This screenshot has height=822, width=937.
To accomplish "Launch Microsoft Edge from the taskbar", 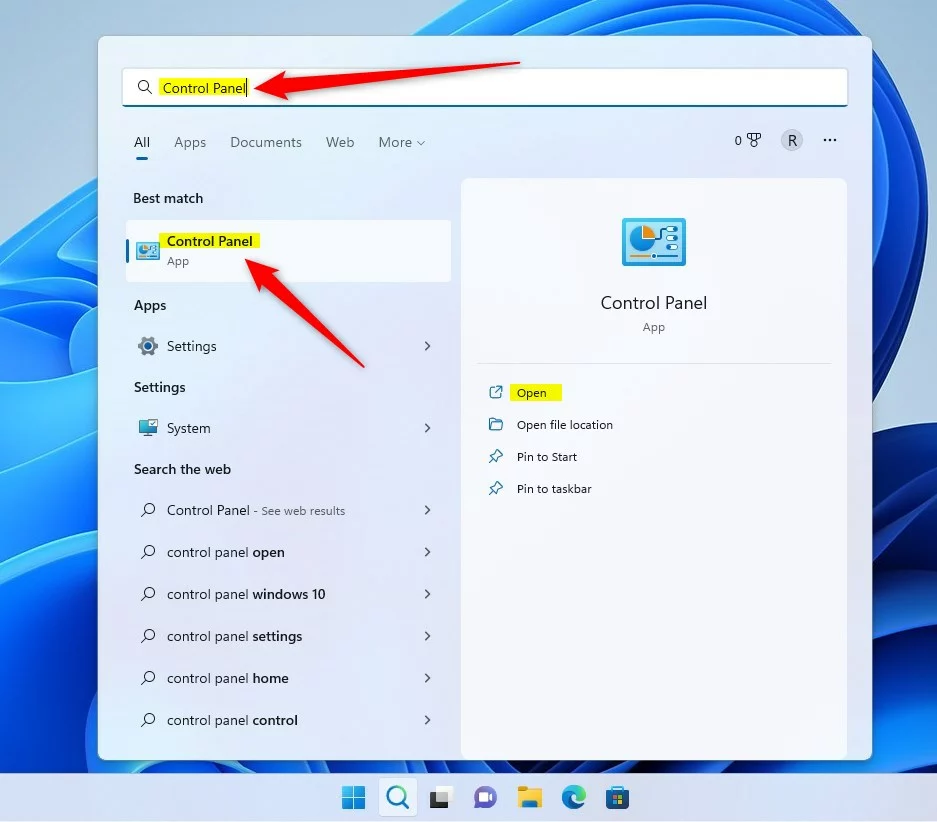I will click(574, 798).
